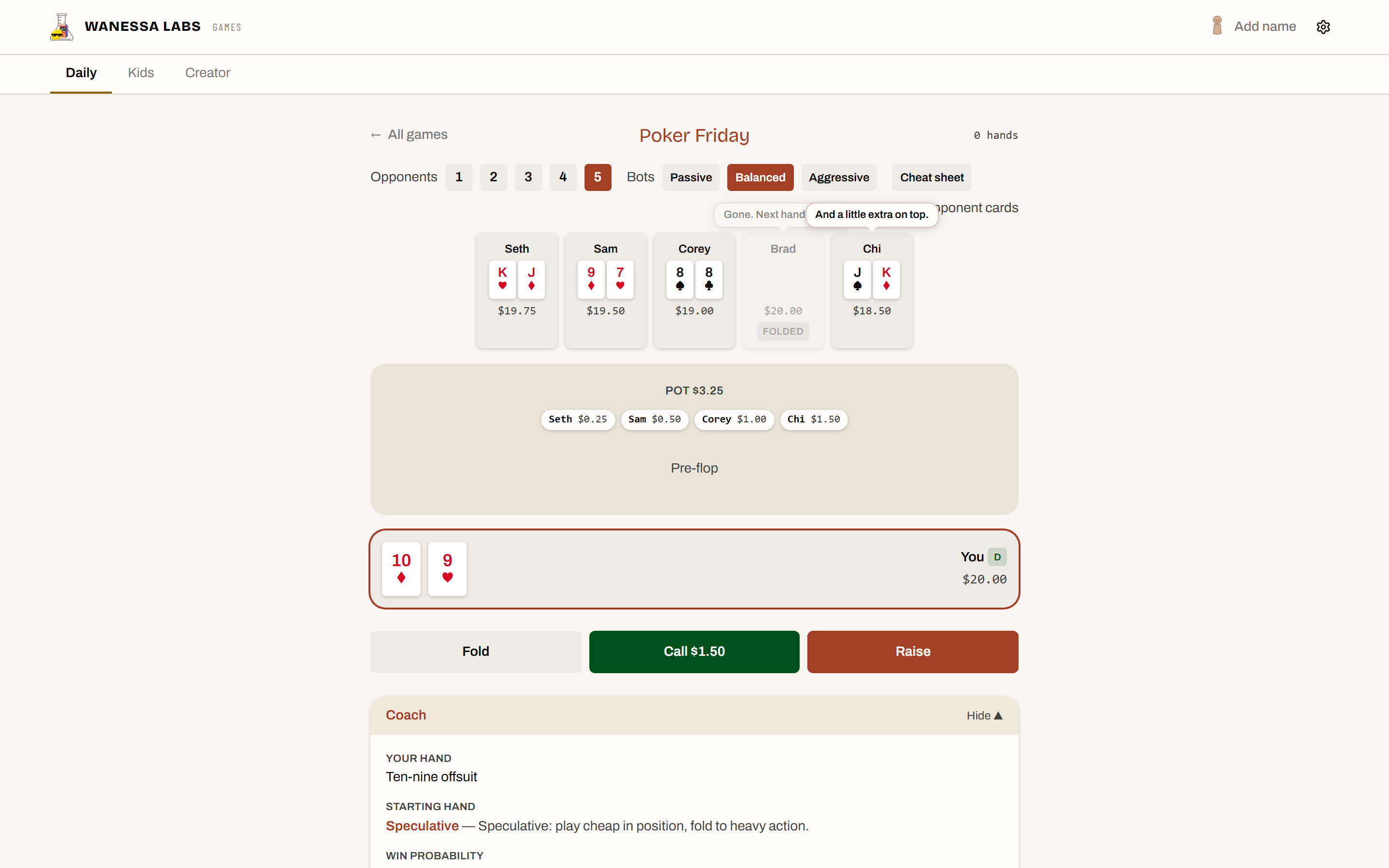Click Brad's FOLDED badge
Screen dimensions: 1389x868
(x=783, y=331)
